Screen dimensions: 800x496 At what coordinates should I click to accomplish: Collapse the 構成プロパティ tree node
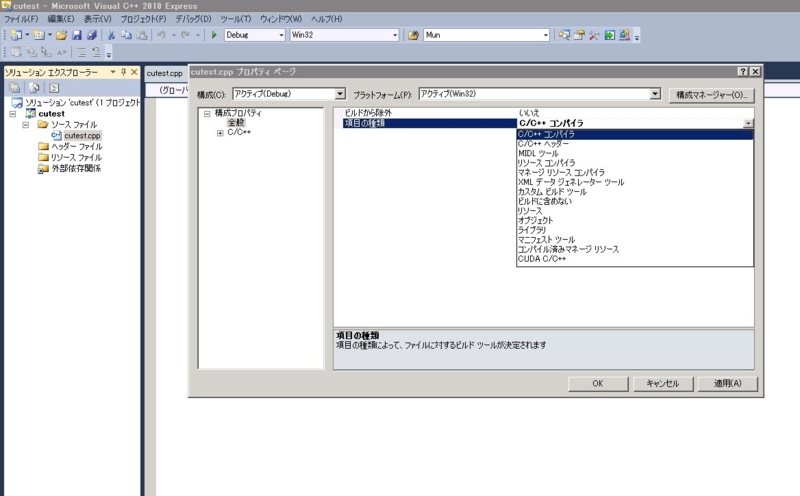pos(207,114)
